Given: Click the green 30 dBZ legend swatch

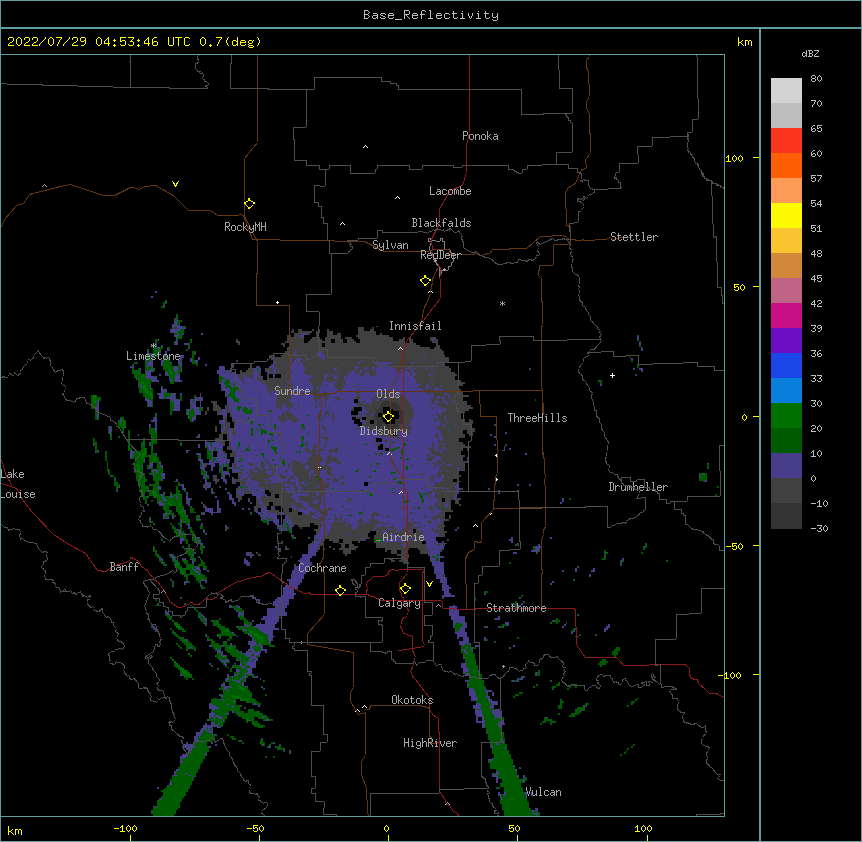Looking at the screenshot, I should point(786,416).
